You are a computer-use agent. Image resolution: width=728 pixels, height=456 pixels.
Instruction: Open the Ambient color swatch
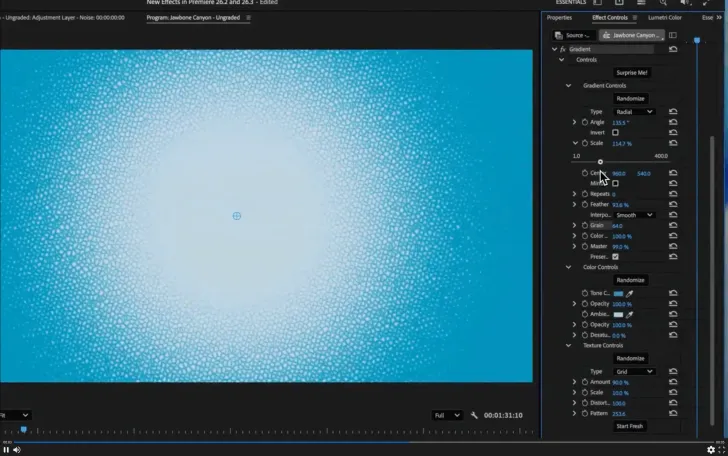pyautogui.click(x=618, y=314)
